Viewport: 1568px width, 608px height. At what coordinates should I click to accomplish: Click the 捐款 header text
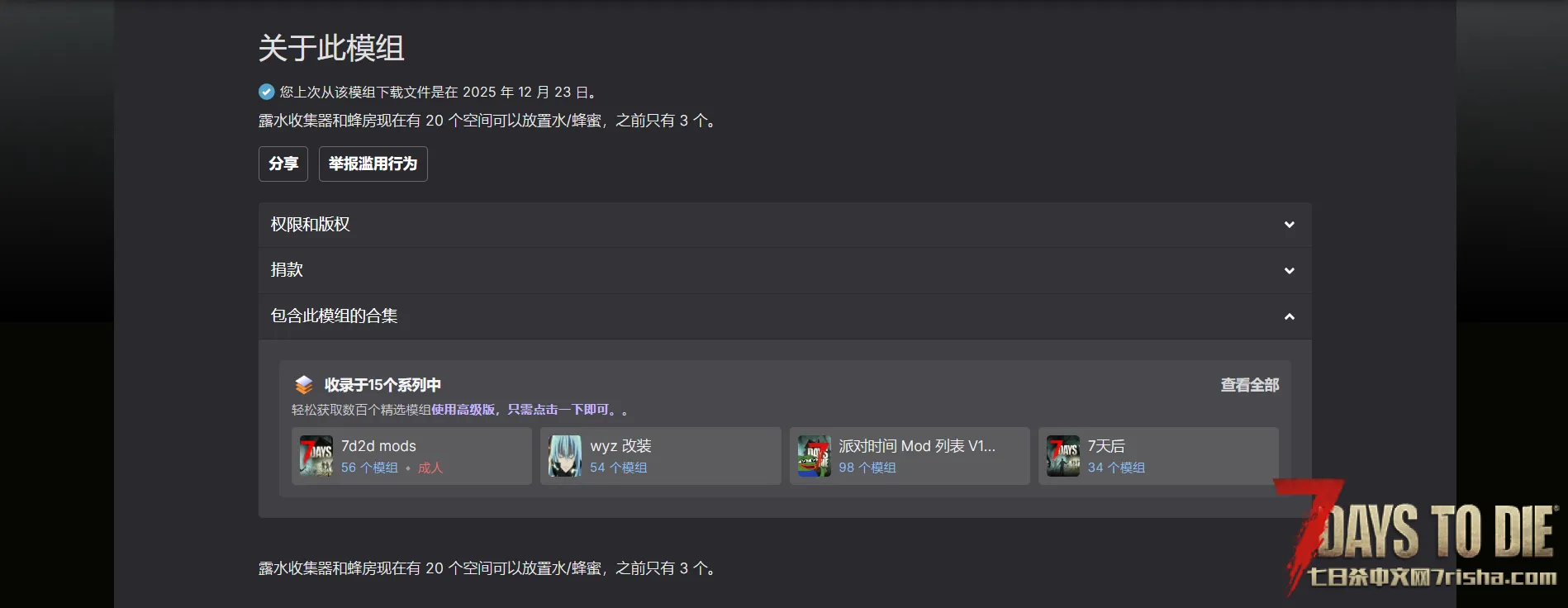pos(287,270)
